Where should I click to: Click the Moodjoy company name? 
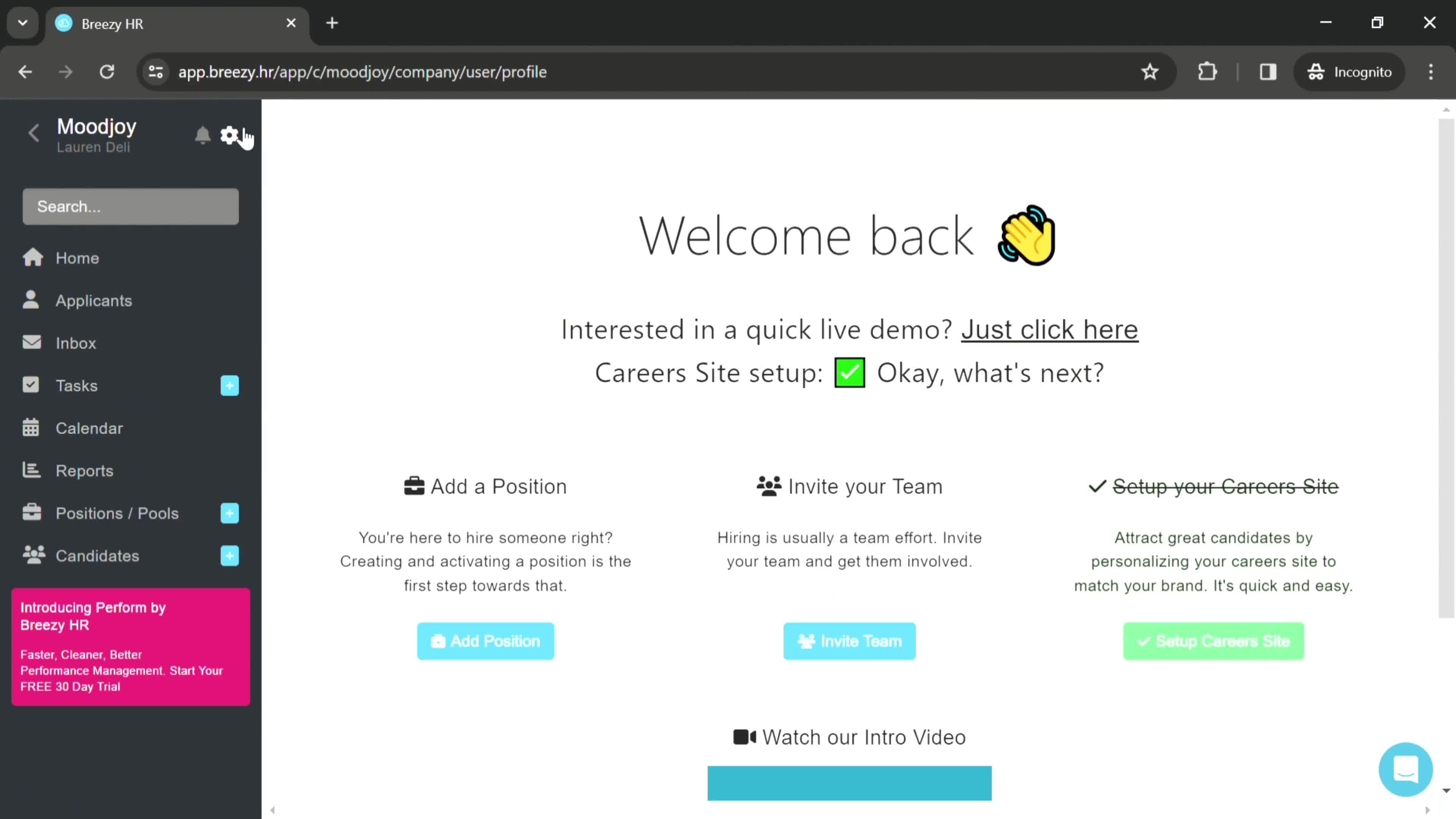(x=97, y=126)
